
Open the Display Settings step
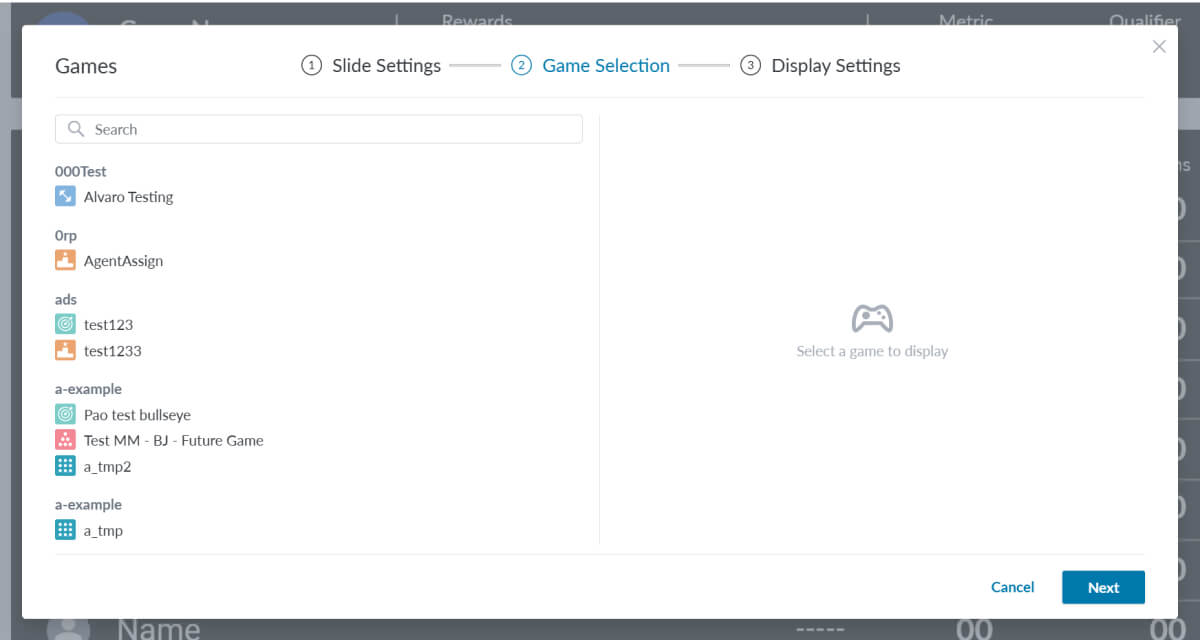click(x=820, y=66)
